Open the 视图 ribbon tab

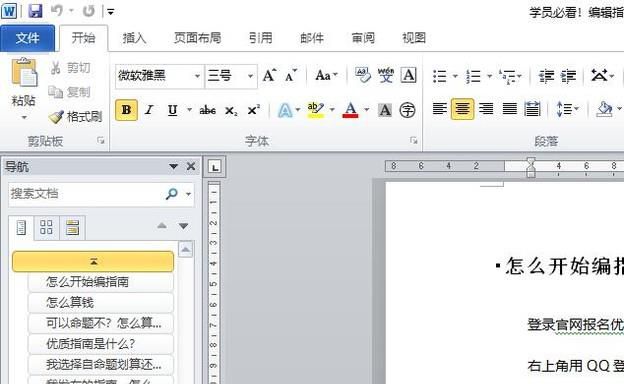(x=414, y=38)
